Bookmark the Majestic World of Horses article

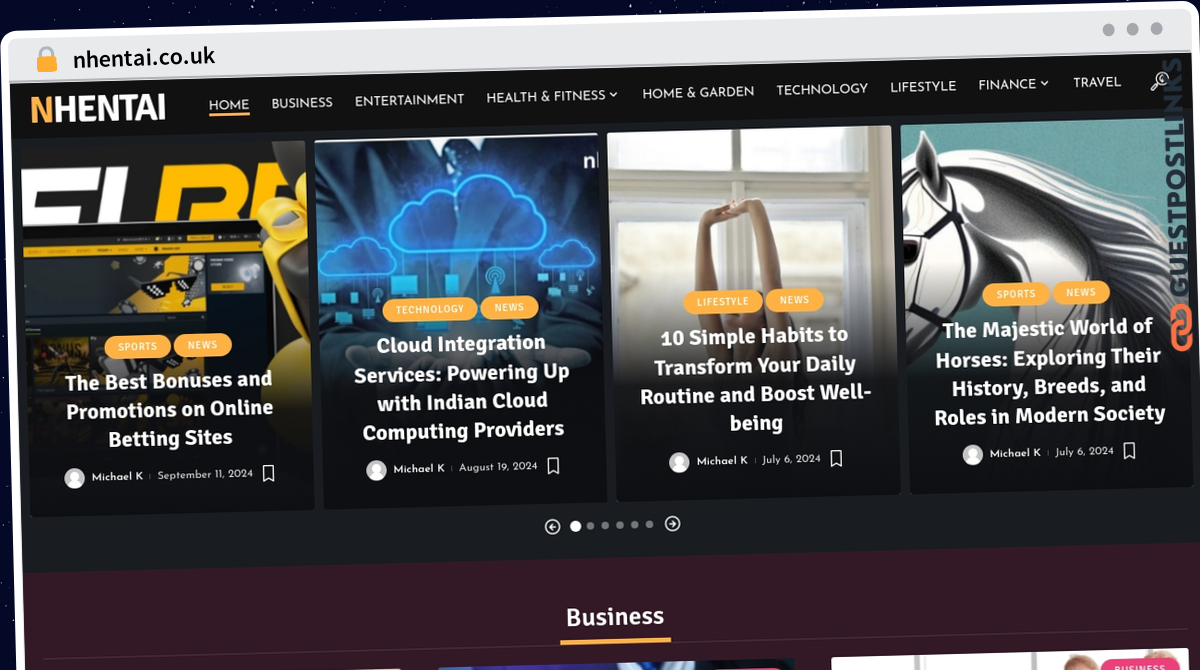point(1129,451)
